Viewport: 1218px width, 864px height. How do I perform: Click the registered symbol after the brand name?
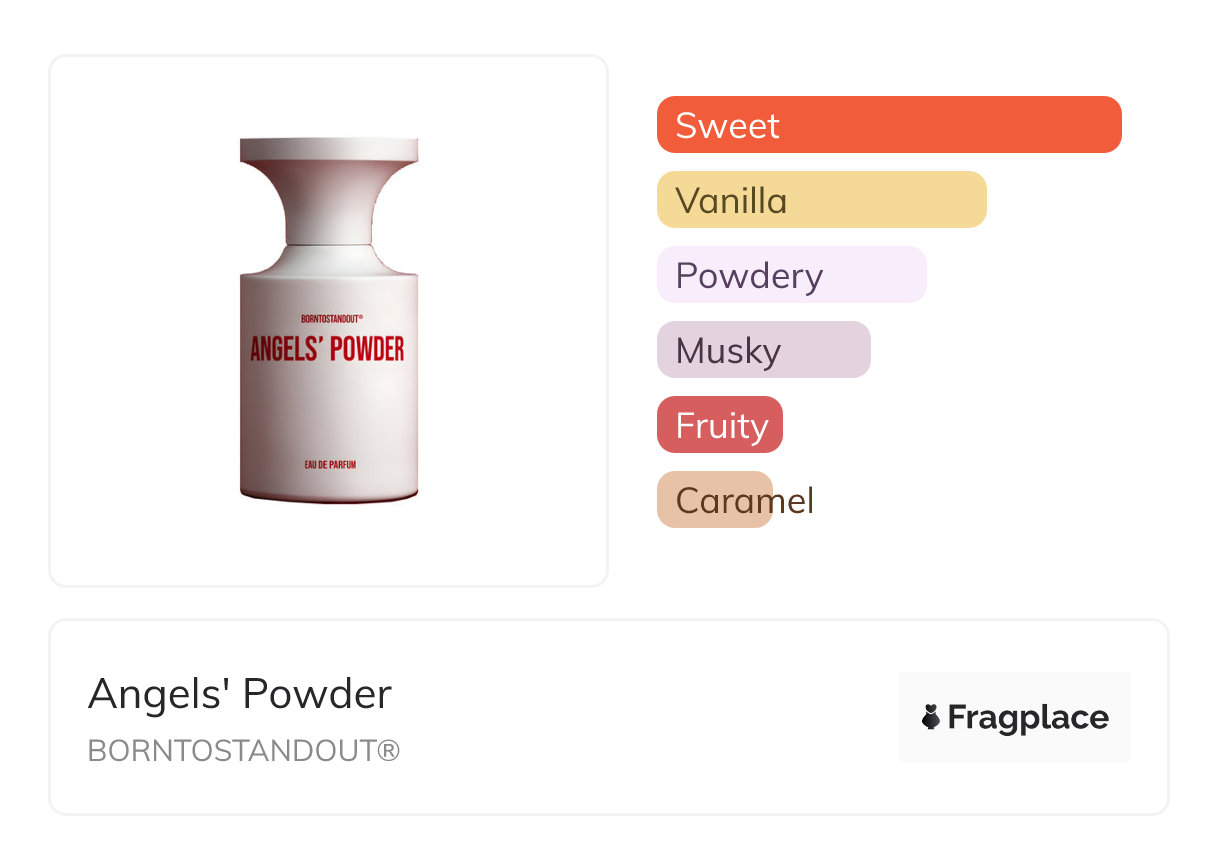388,751
